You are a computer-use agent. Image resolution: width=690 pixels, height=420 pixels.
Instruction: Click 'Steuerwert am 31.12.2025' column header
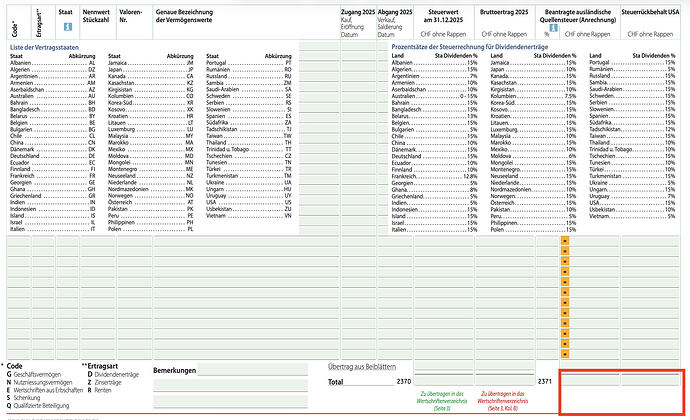pos(443,16)
